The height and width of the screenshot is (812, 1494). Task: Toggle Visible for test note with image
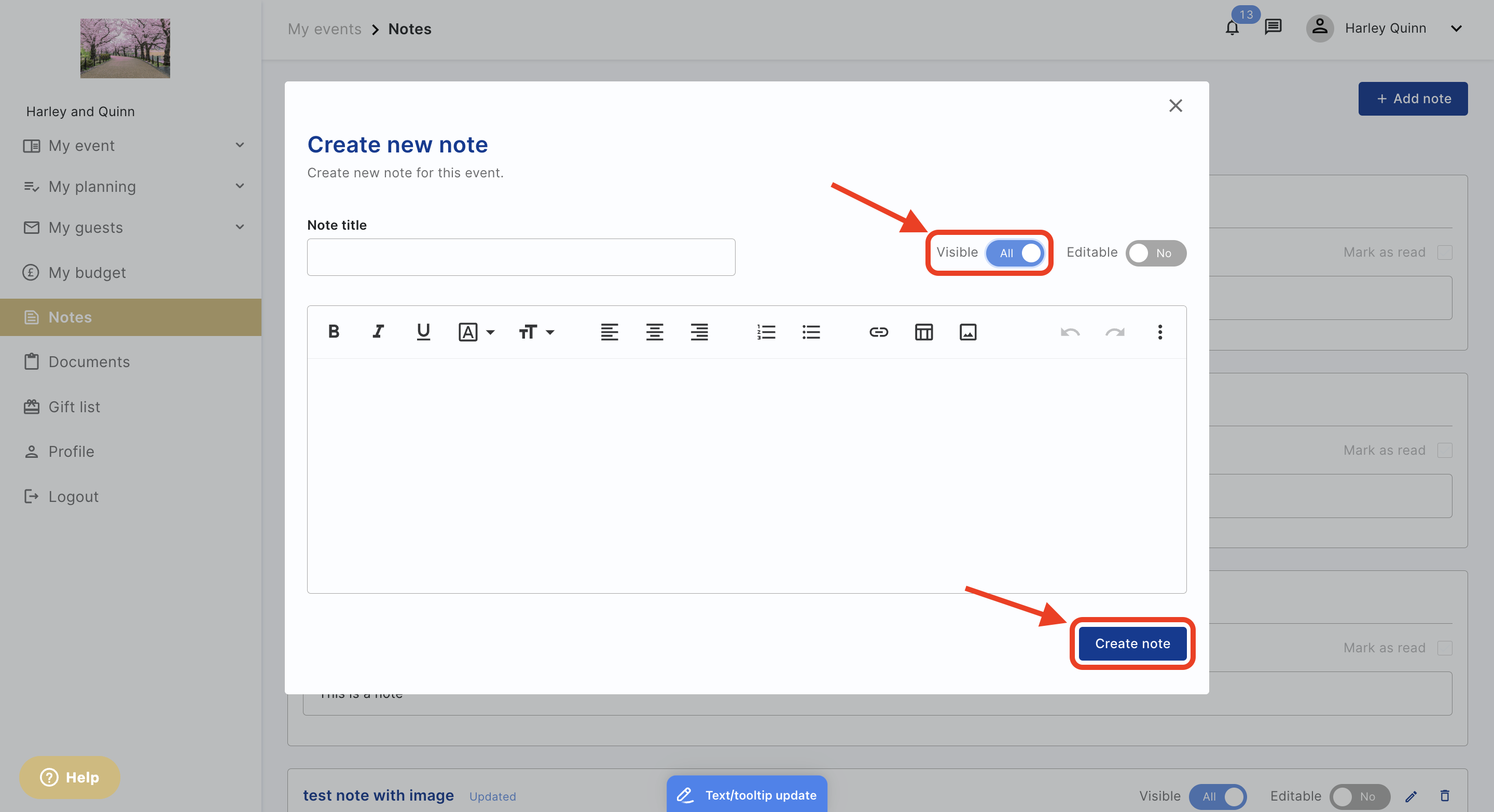pos(1218,796)
